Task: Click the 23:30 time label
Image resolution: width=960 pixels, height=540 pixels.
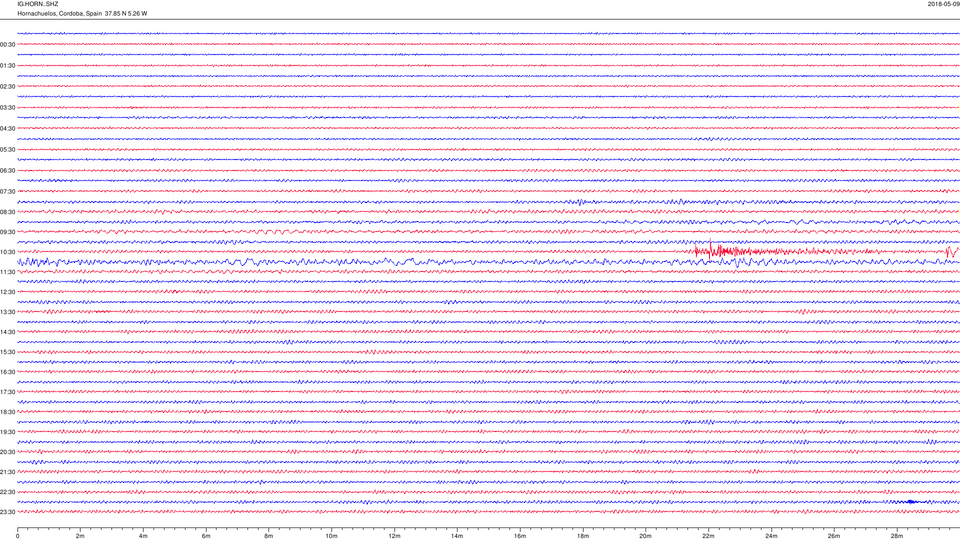Action: tap(7, 512)
